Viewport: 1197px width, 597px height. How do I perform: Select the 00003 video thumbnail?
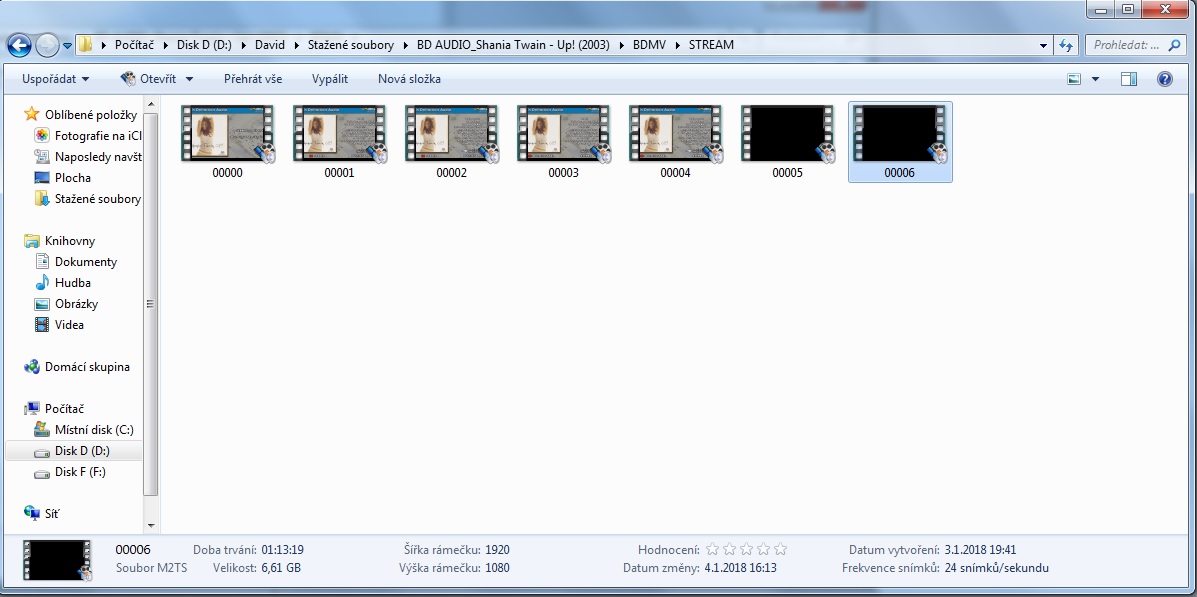(563, 142)
